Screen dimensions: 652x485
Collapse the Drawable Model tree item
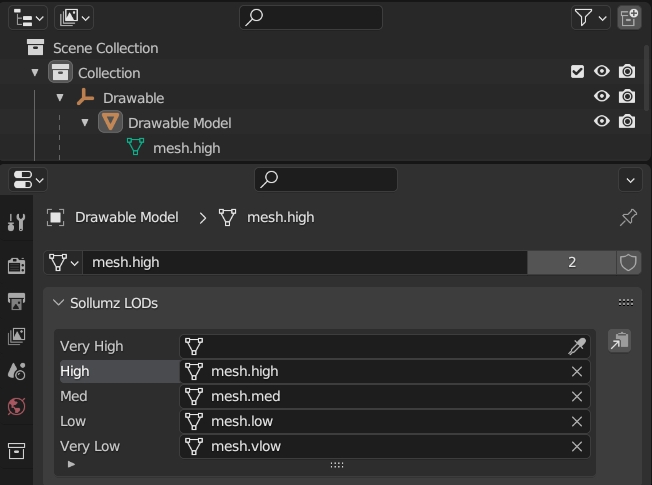(85, 123)
